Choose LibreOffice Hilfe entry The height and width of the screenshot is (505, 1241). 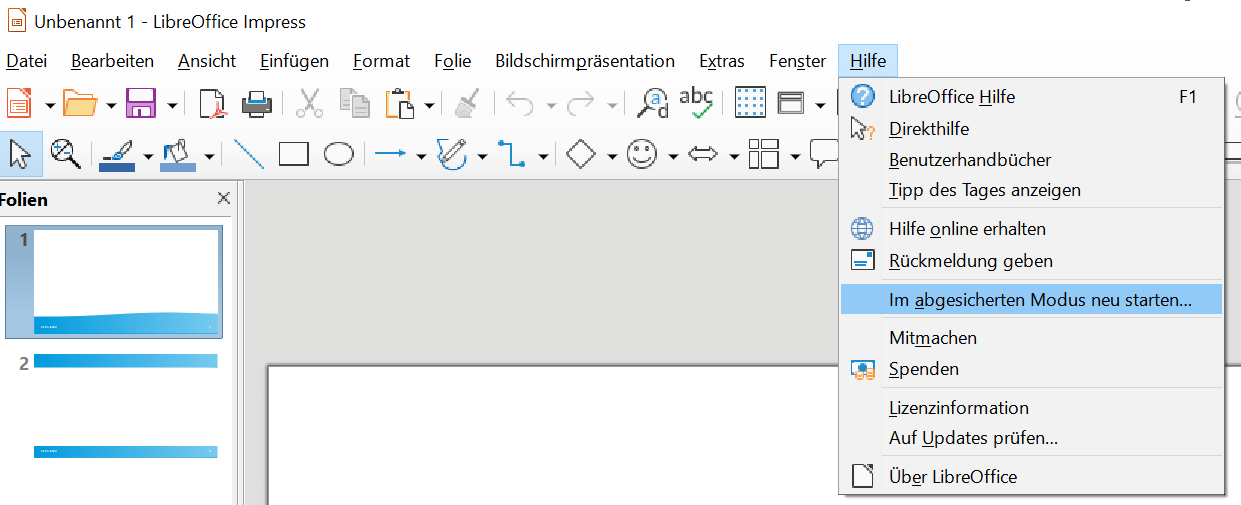(1031, 97)
